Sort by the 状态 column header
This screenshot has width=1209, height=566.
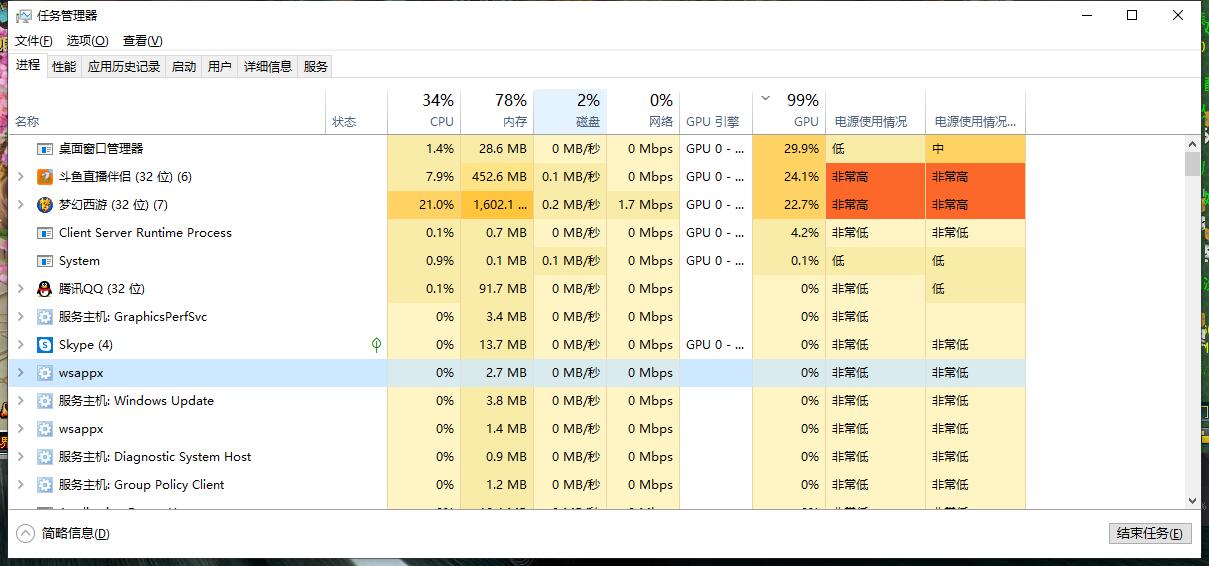(356, 112)
